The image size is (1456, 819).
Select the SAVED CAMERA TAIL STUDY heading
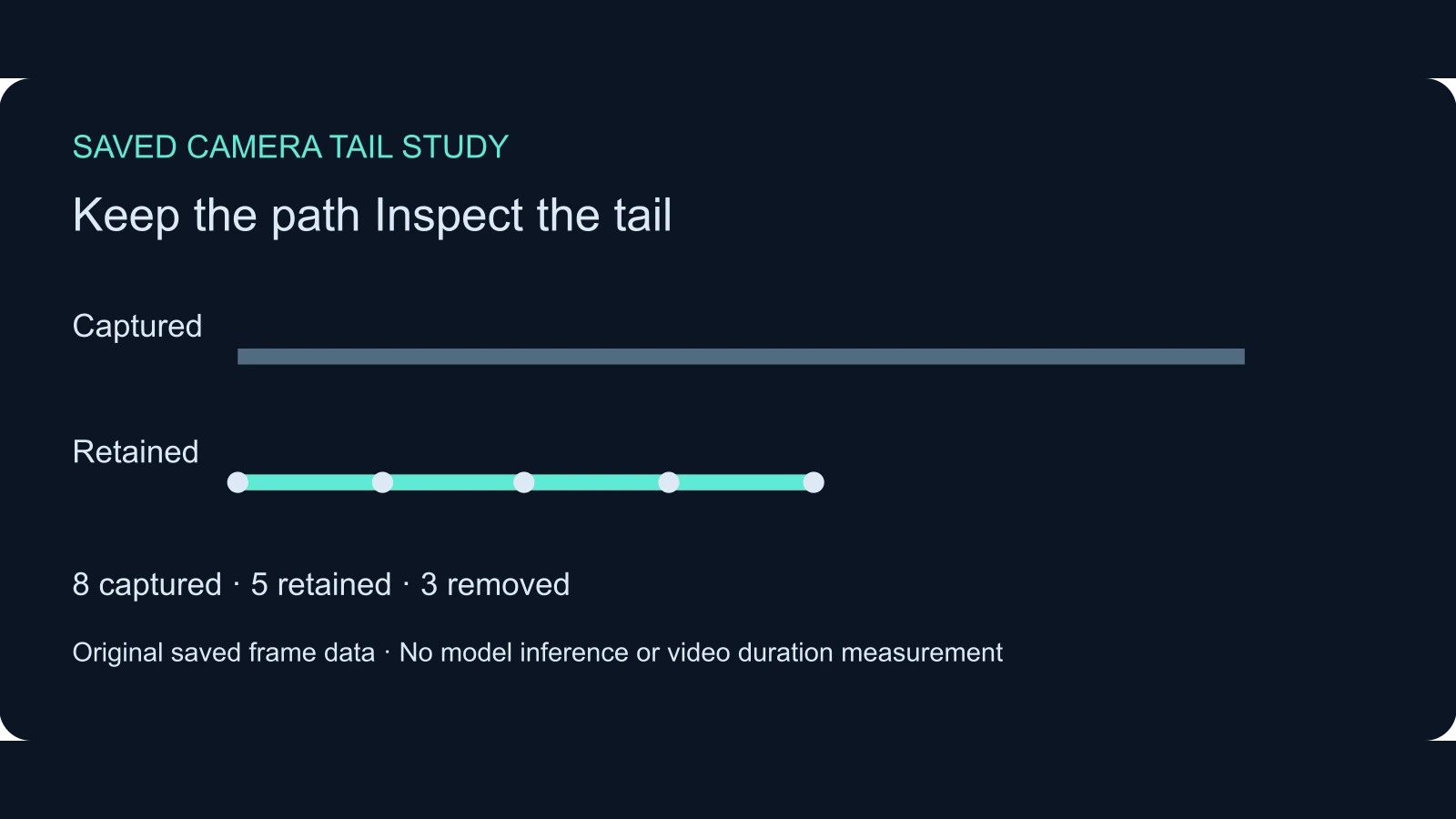290,147
